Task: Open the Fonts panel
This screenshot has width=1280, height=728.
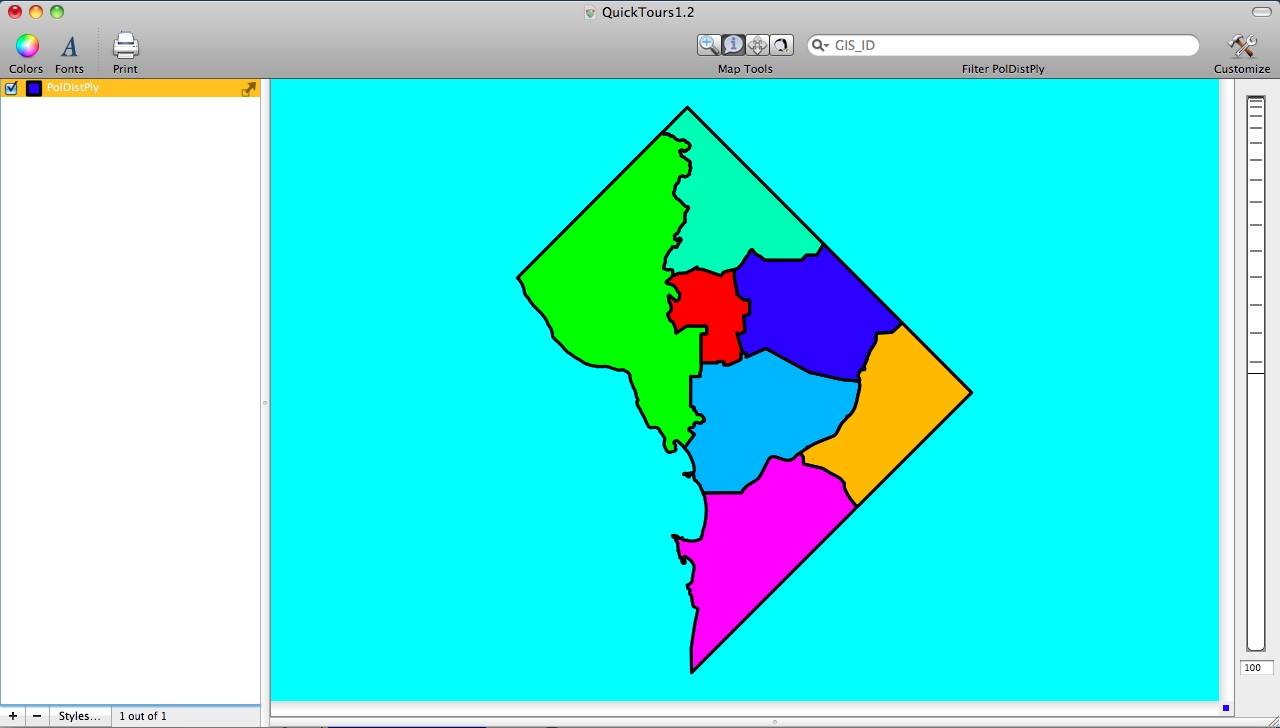Action: coord(69,46)
